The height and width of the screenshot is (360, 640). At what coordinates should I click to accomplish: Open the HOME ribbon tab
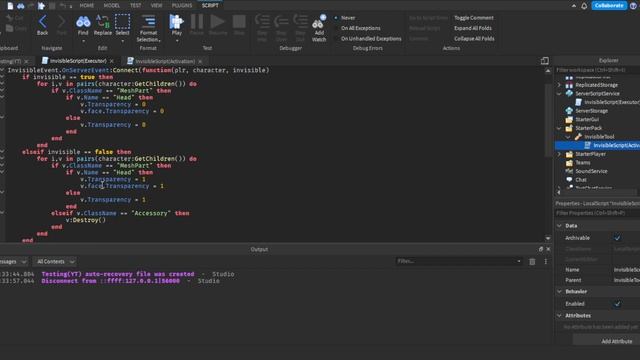pyautogui.click(x=87, y=6)
